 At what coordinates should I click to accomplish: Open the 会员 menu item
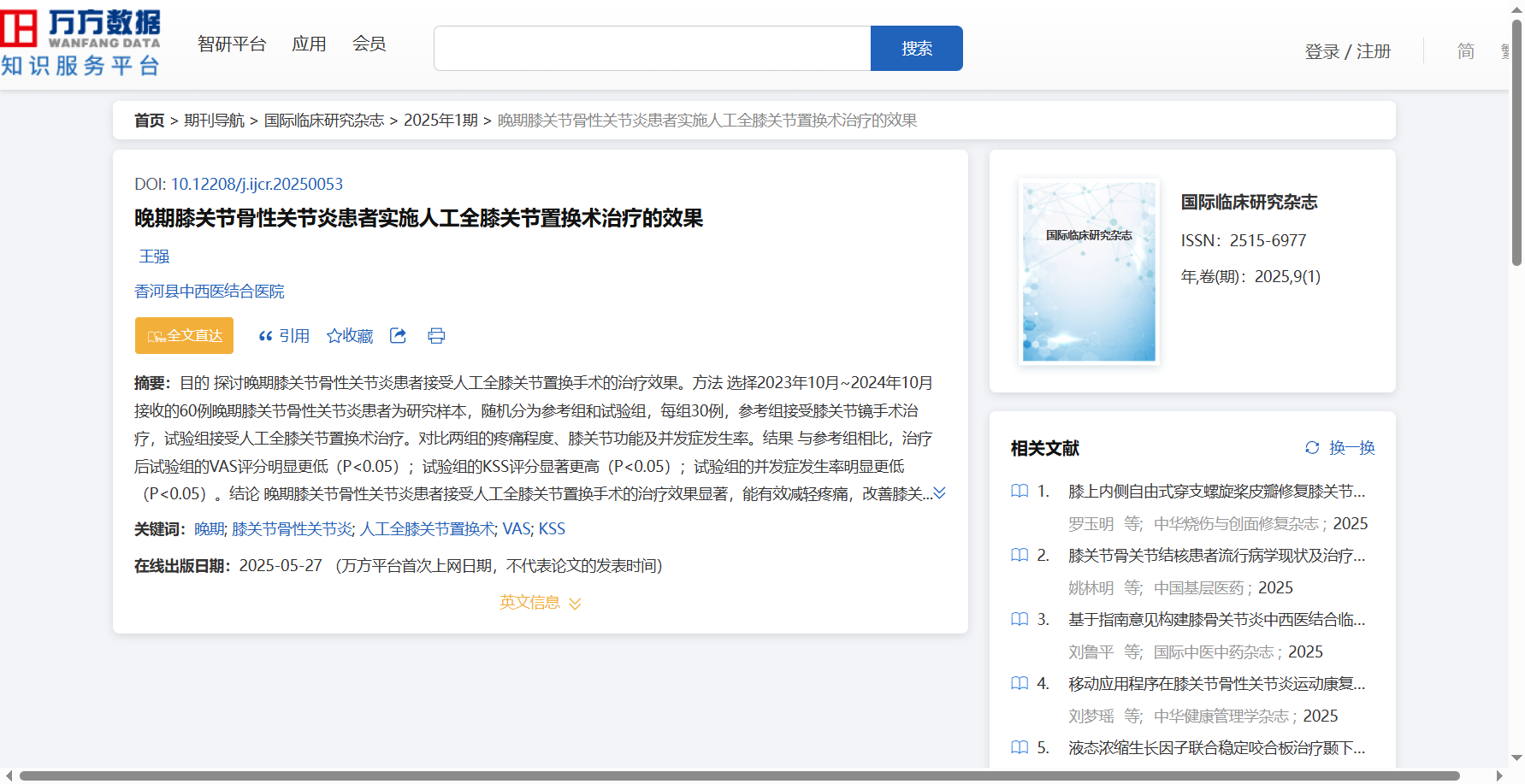click(369, 44)
